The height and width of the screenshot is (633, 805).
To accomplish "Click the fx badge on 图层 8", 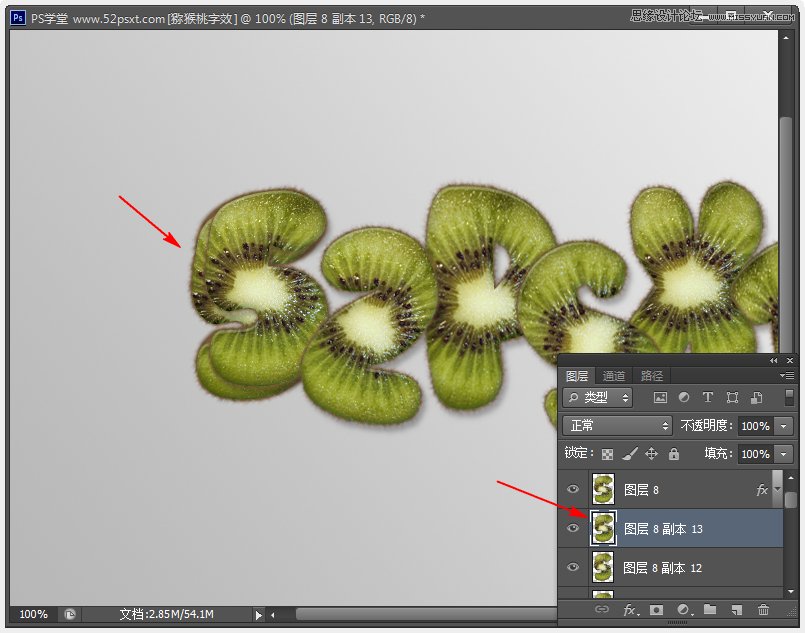I will (x=761, y=489).
